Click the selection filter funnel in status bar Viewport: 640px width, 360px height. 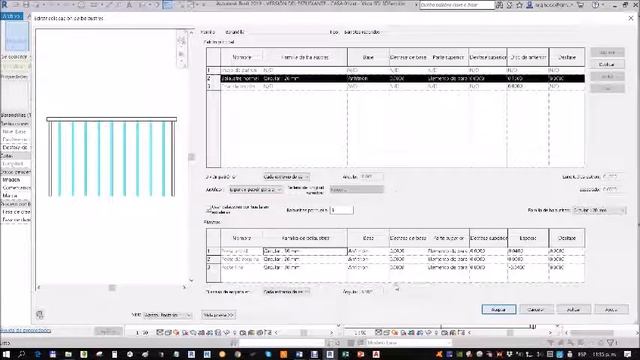(x=611, y=342)
